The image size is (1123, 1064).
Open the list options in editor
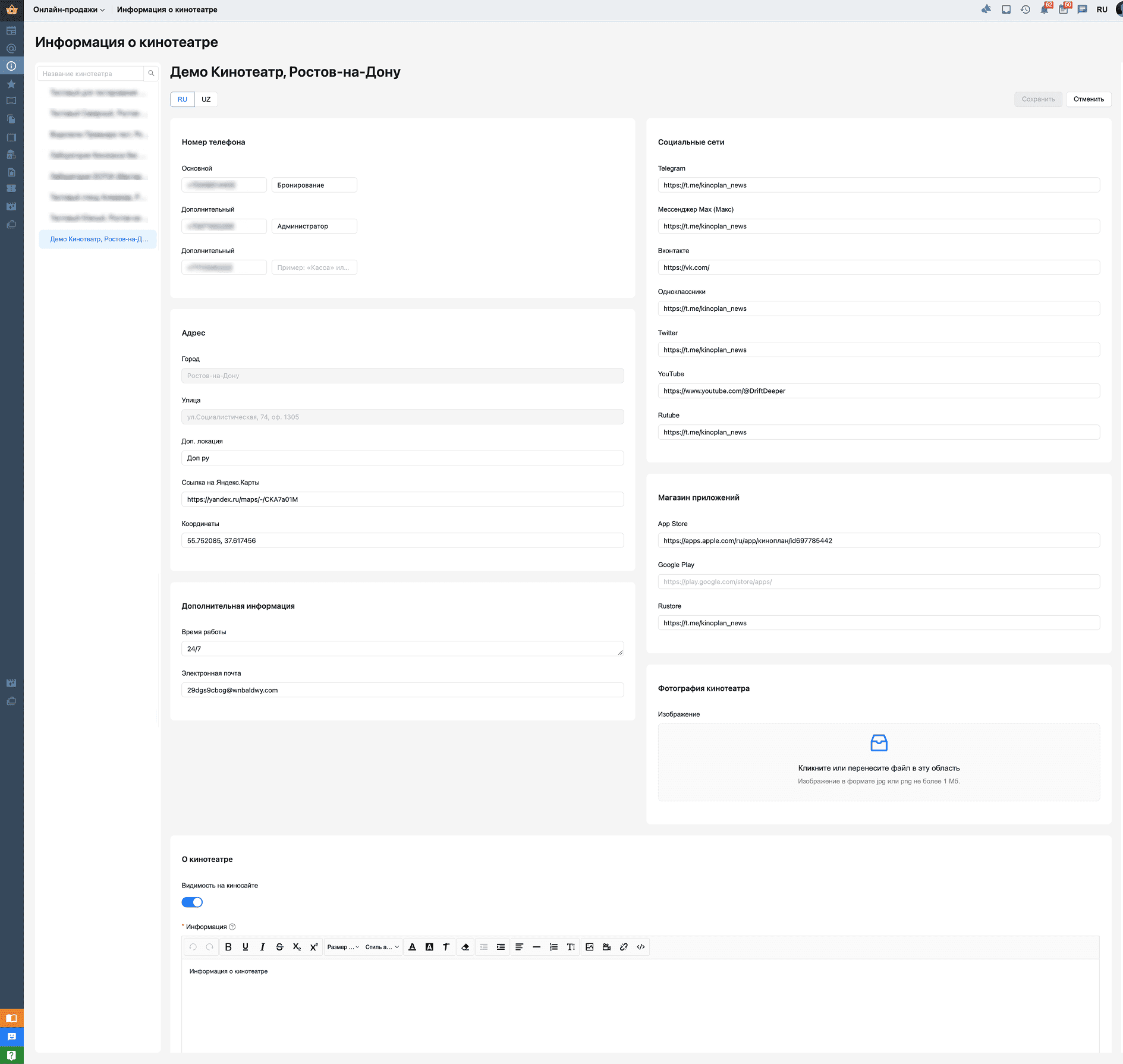point(553,947)
